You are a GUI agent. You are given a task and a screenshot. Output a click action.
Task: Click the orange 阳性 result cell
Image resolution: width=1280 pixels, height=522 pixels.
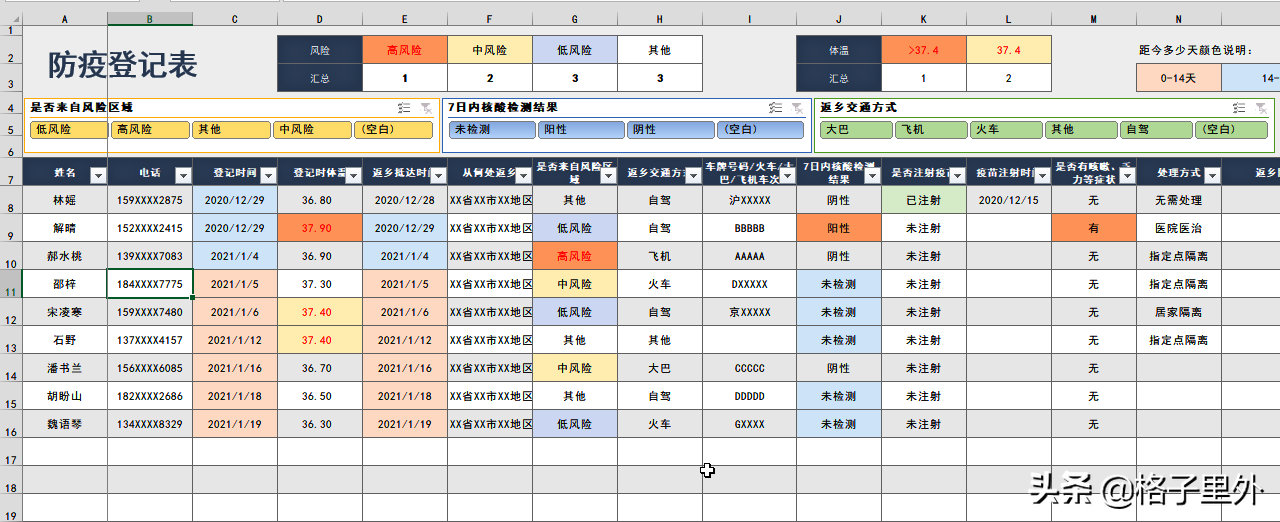[x=839, y=228]
